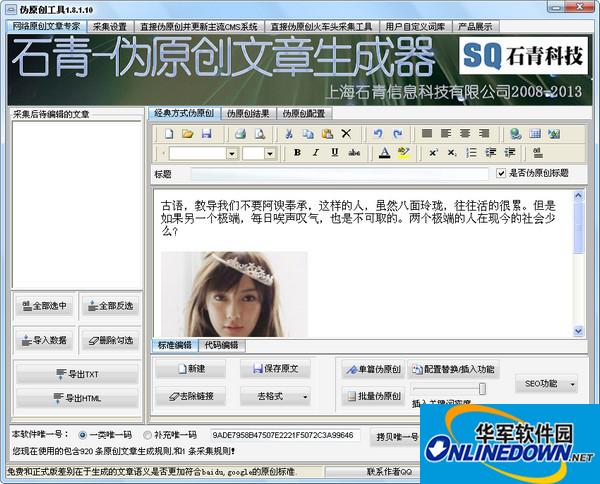Screen dimensions: 600x484
Task: Open the 产品展示 tab
Action: [x=475, y=27]
